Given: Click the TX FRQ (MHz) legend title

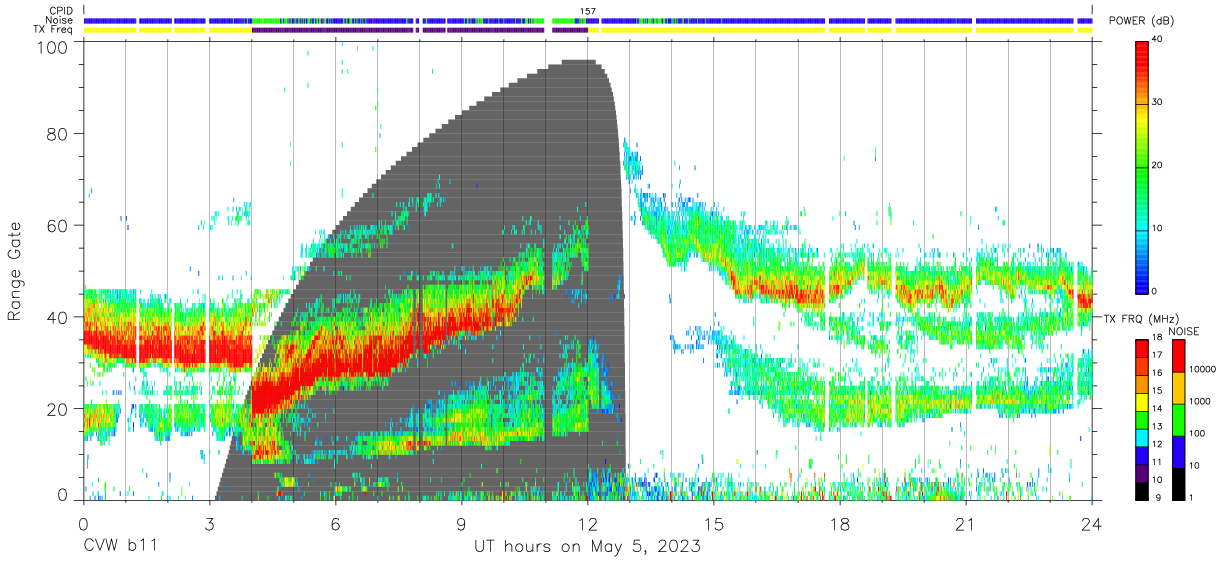Looking at the screenshot, I should (1140, 319).
